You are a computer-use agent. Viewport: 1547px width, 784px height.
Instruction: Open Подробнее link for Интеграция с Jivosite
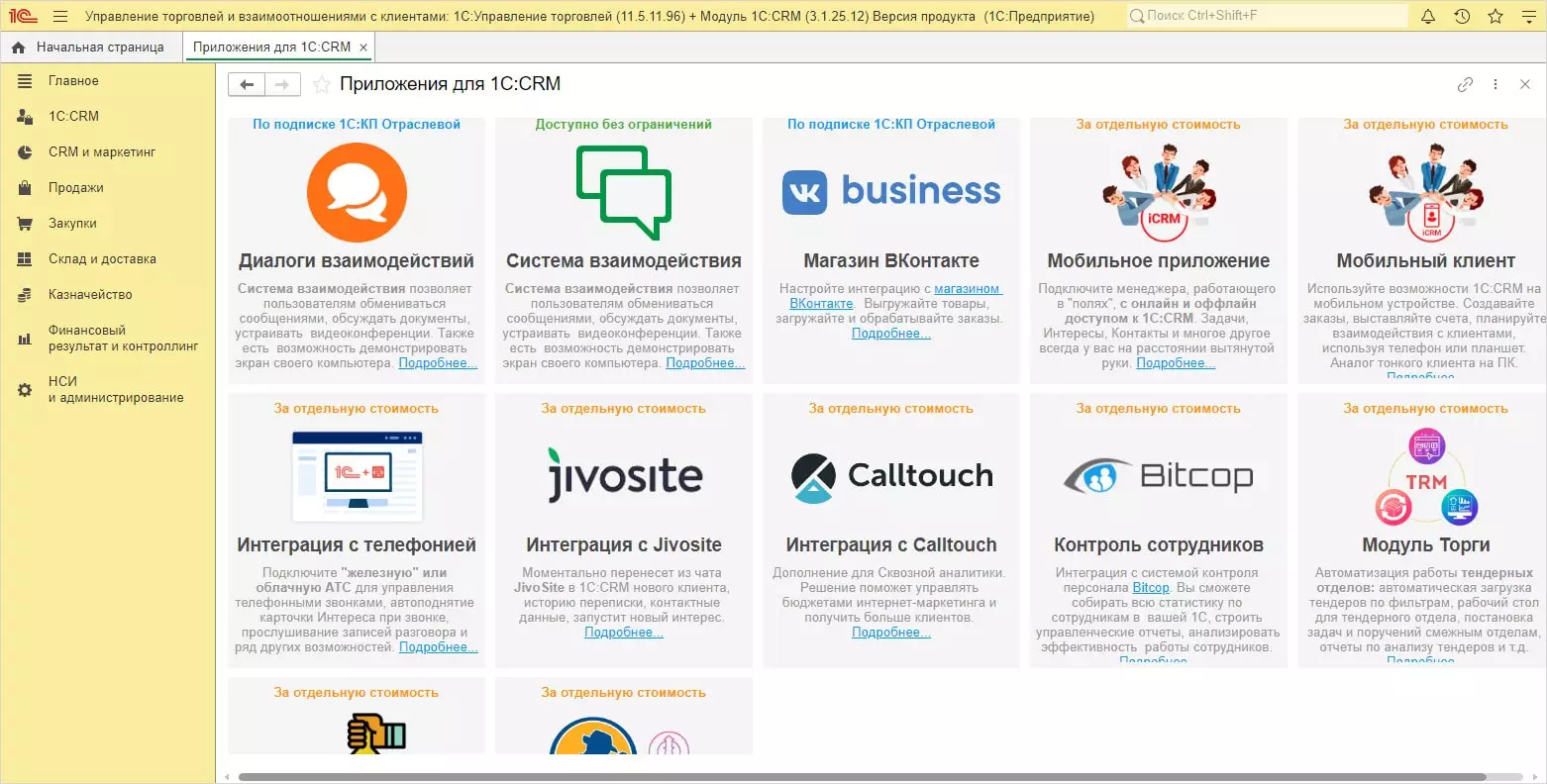(624, 633)
